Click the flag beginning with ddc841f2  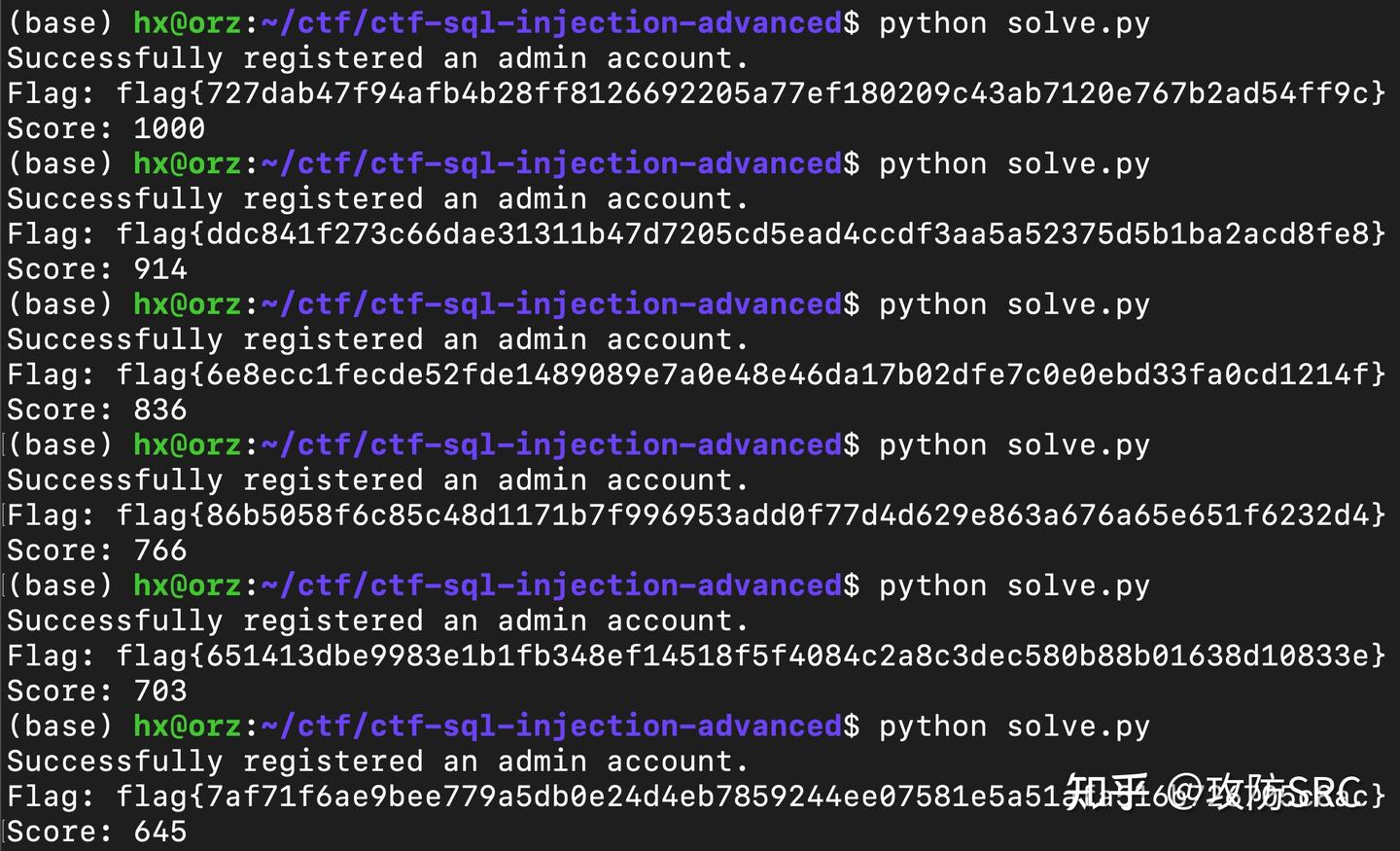coord(751,234)
